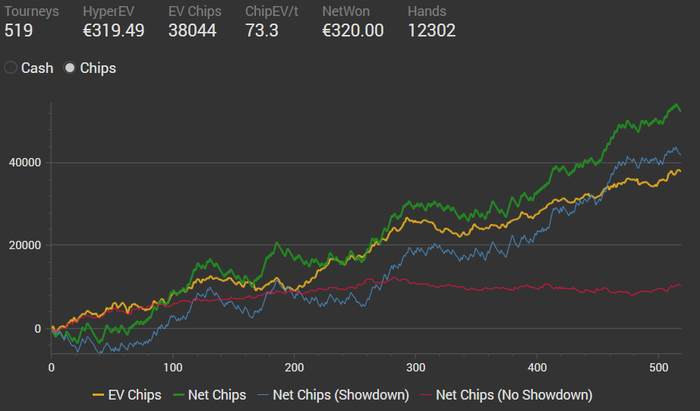Toggle the Net Chips green legend entry

pos(209,395)
